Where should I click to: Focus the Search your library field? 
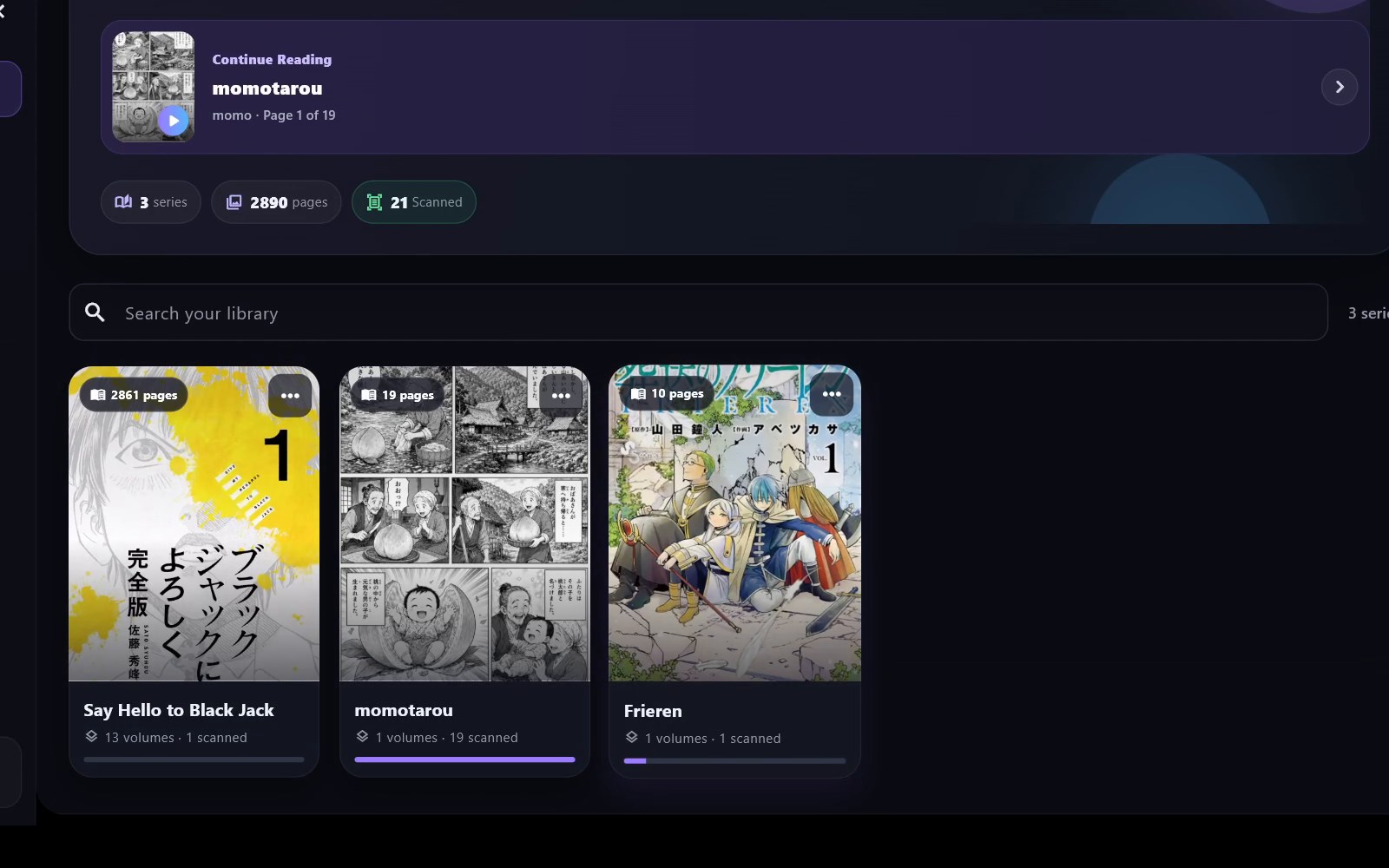tap(698, 312)
